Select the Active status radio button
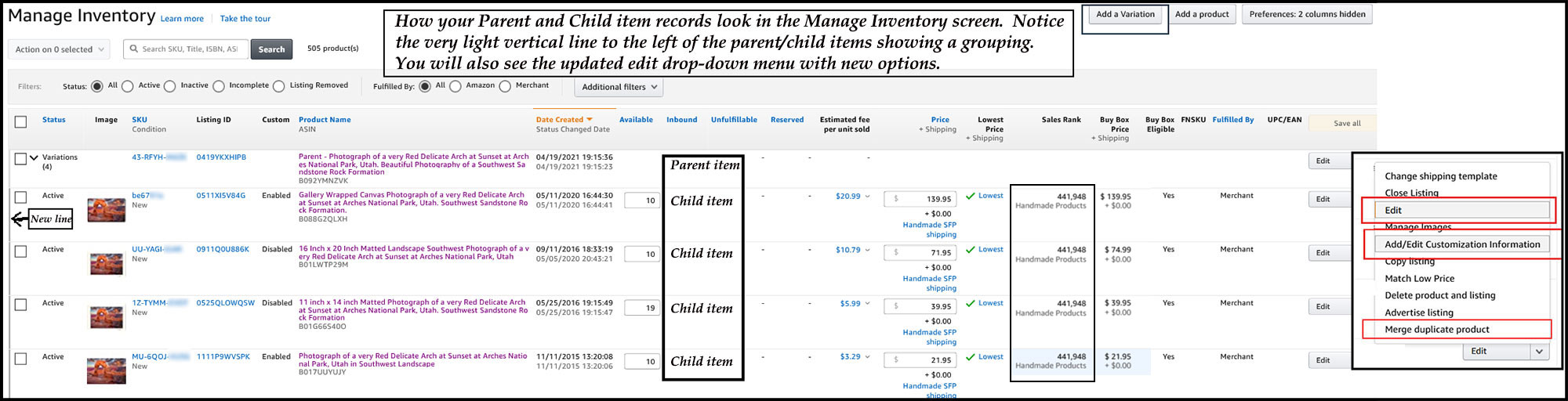The height and width of the screenshot is (401, 1568). [x=128, y=86]
